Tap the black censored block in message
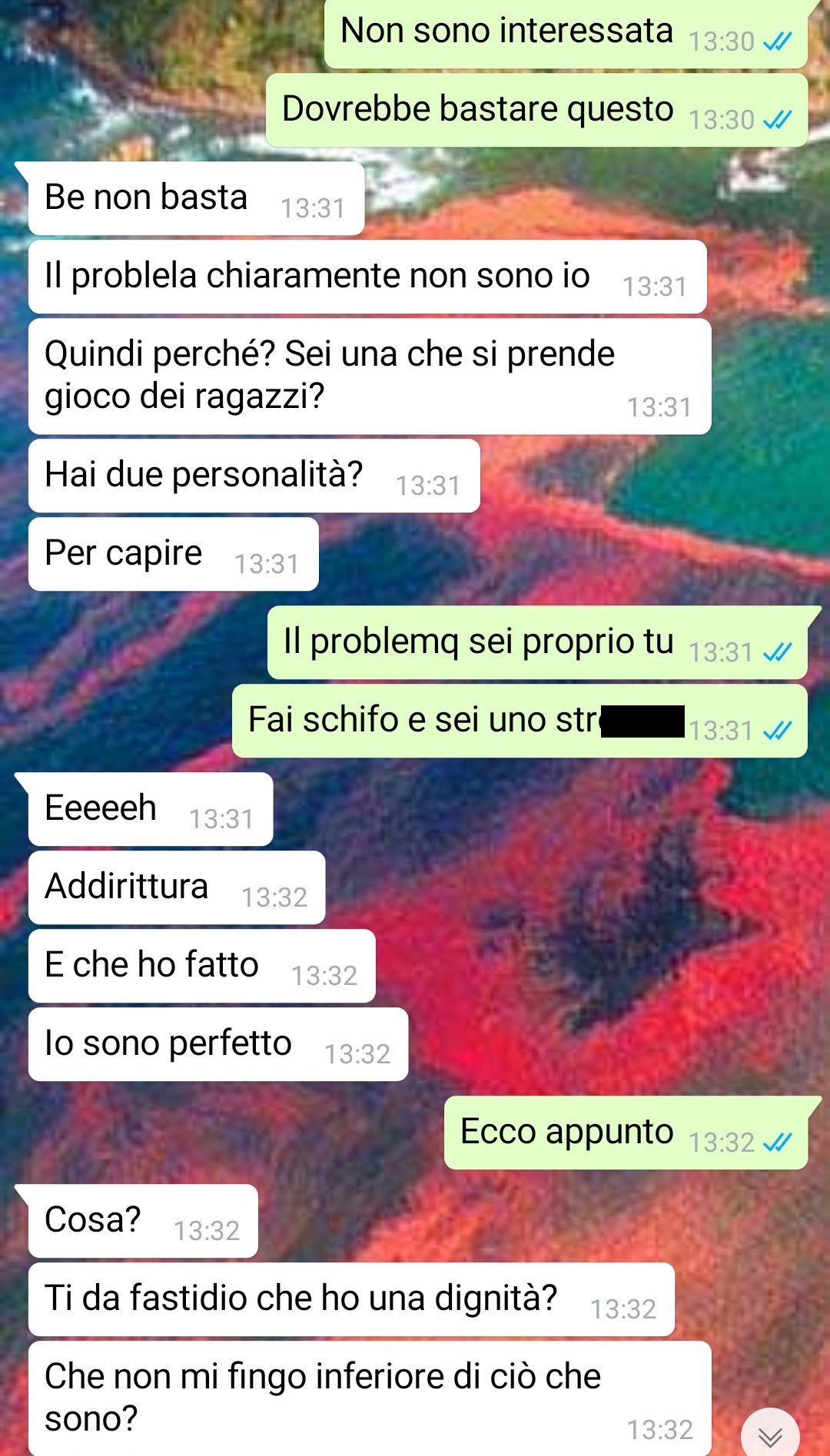830x1456 pixels. (x=642, y=721)
